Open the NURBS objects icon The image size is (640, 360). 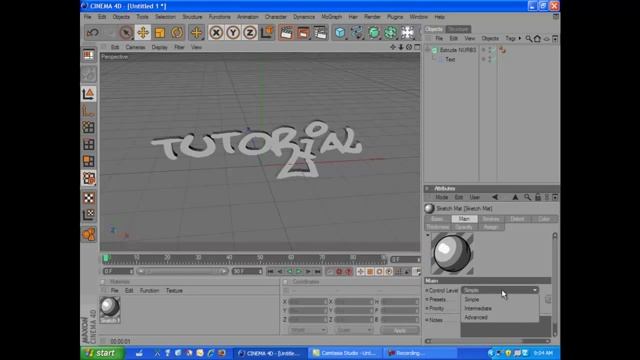coord(373,33)
